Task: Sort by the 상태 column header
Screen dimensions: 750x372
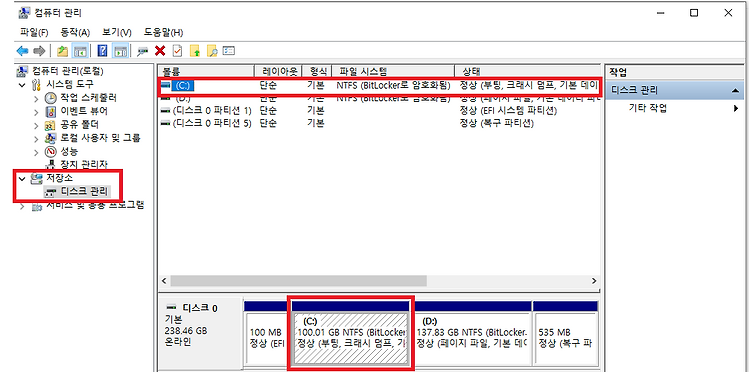Action: (x=528, y=72)
